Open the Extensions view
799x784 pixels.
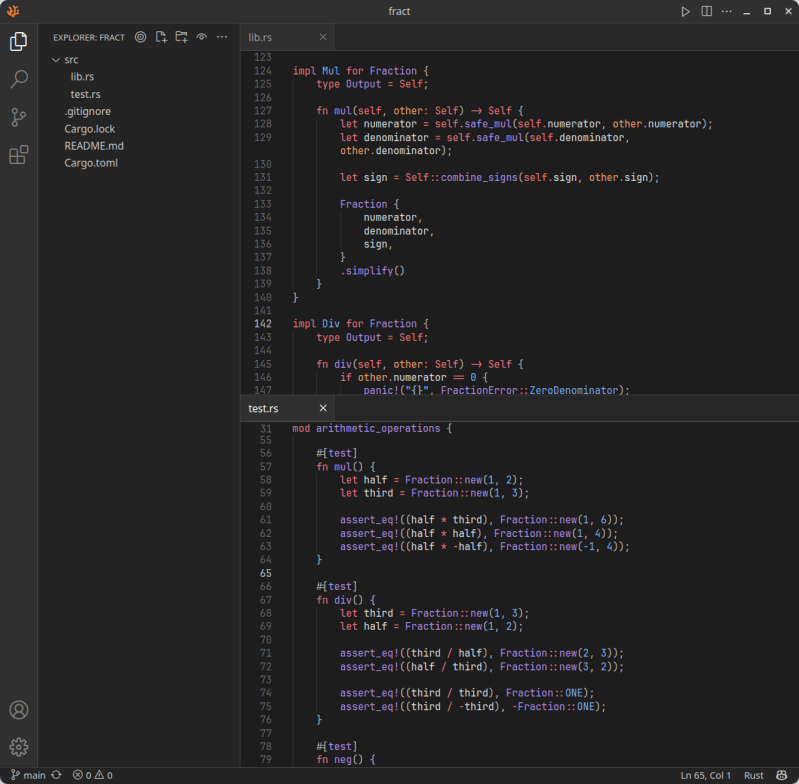pyautogui.click(x=18, y=155)
